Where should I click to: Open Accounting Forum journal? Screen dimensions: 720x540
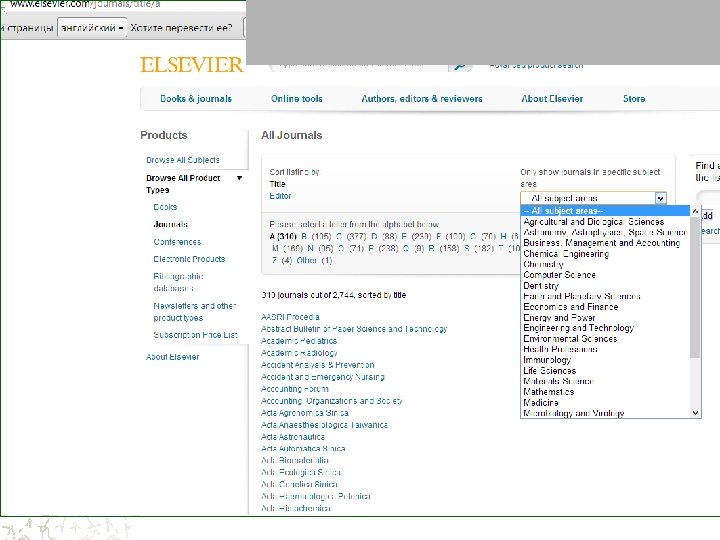295,389
